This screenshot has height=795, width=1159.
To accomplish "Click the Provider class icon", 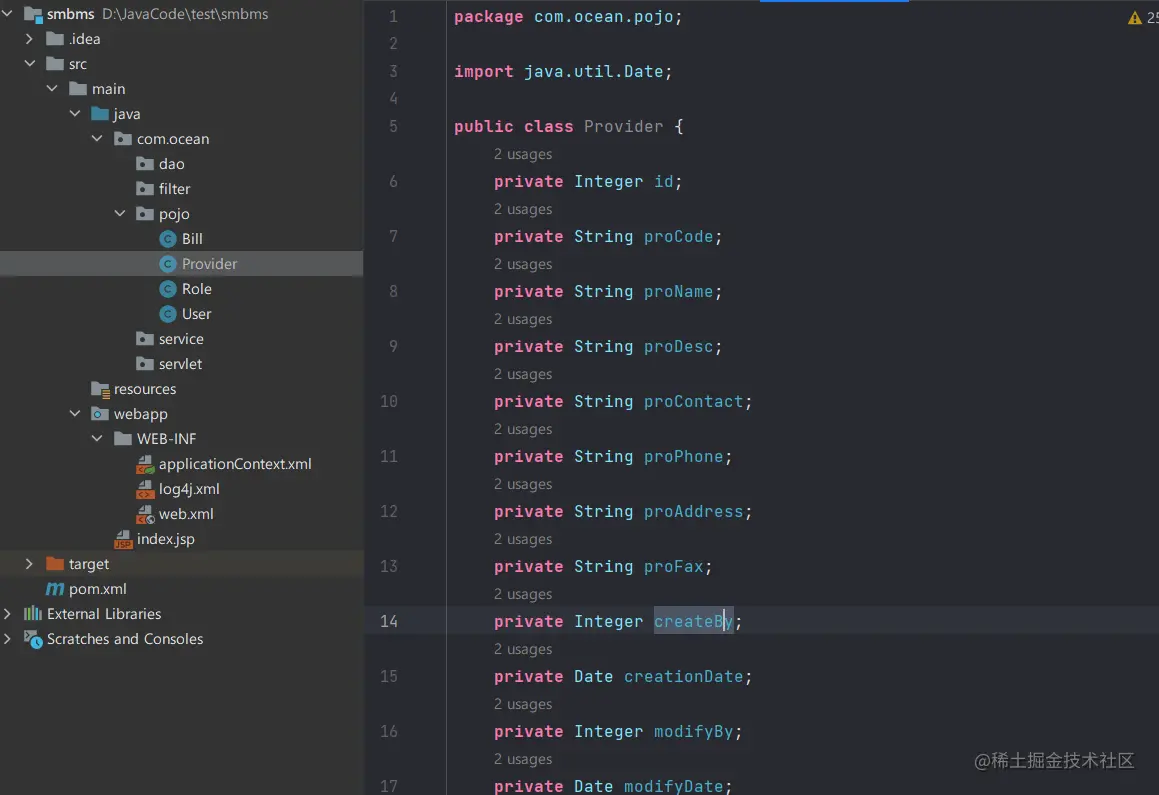I will tap(168, 265).
